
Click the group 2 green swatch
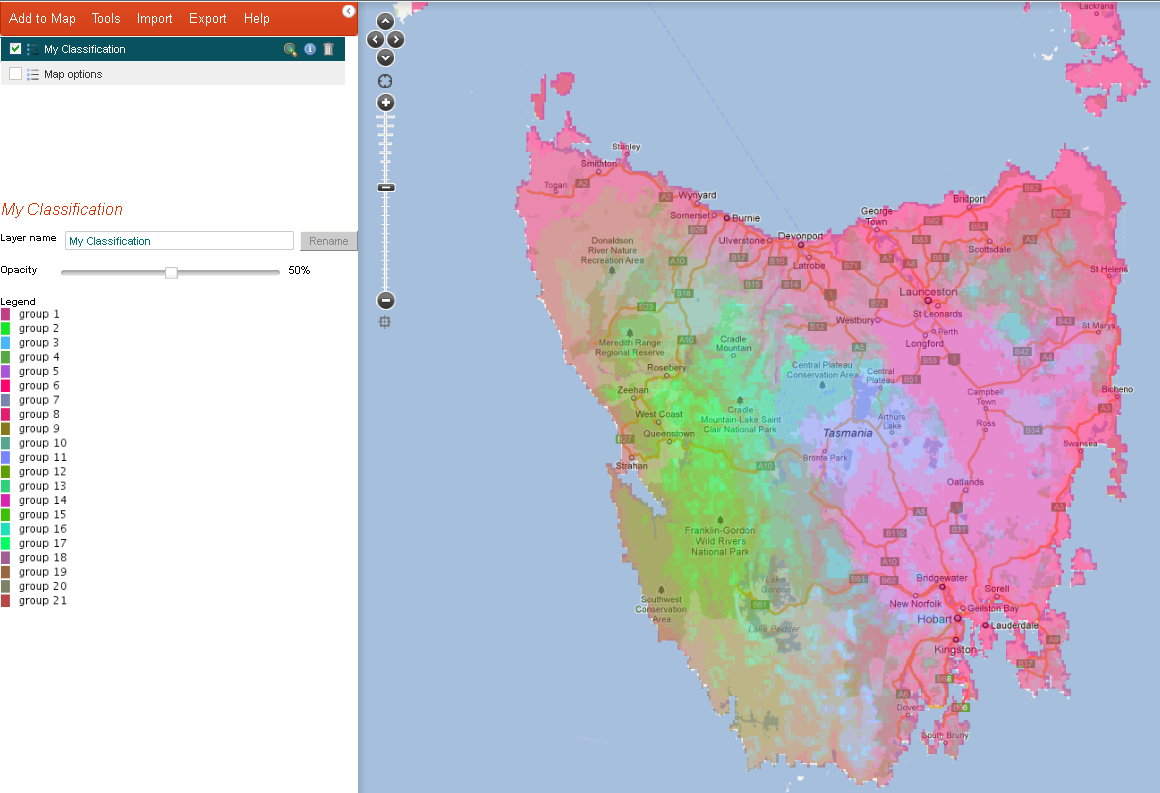[x=5, y=328]
